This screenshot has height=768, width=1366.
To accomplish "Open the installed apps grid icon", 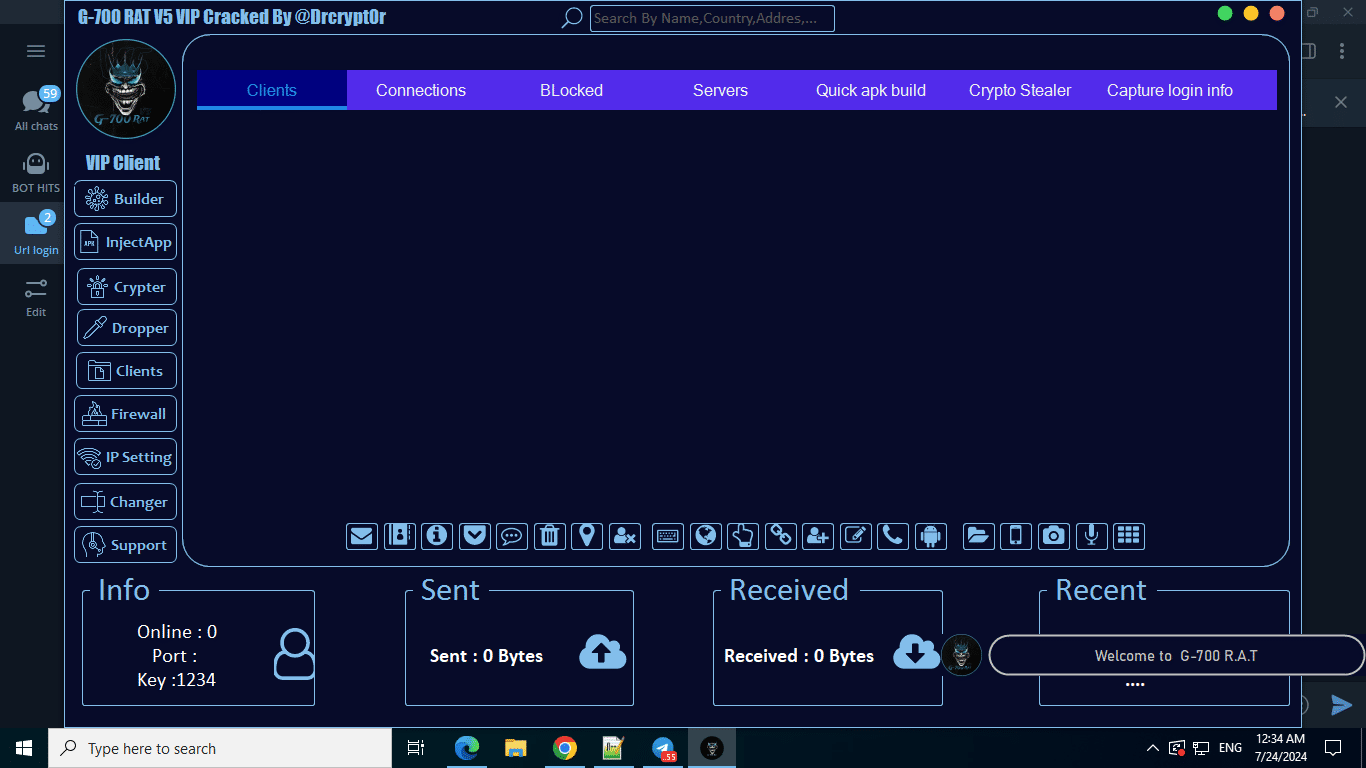I will pyautogui.click(x=1129, y=536).
